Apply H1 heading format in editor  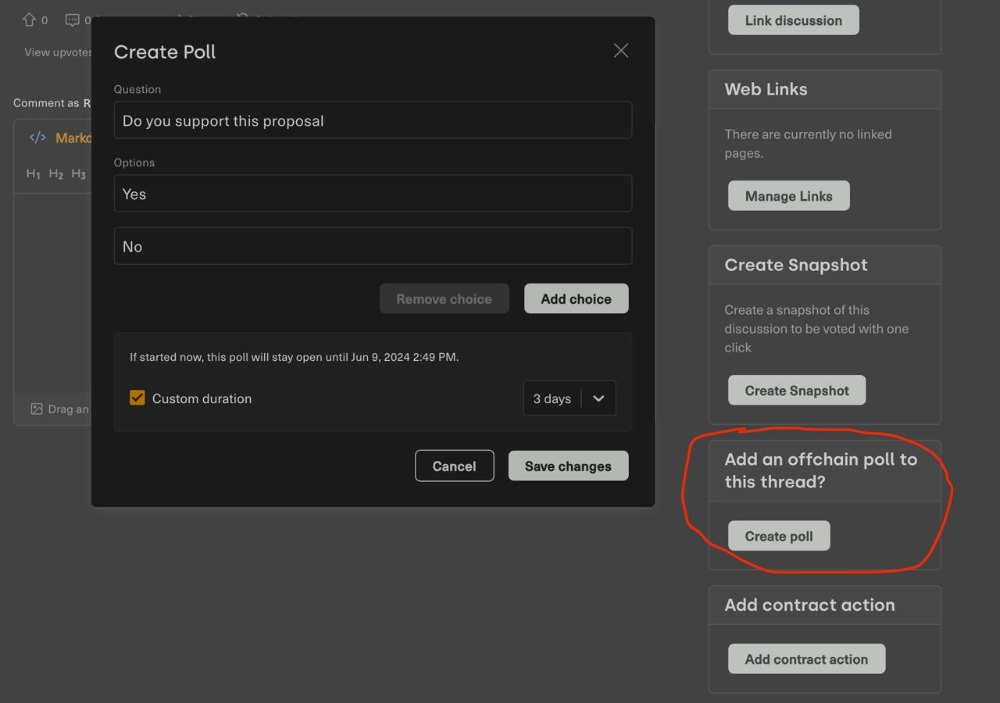coord(33,174)
